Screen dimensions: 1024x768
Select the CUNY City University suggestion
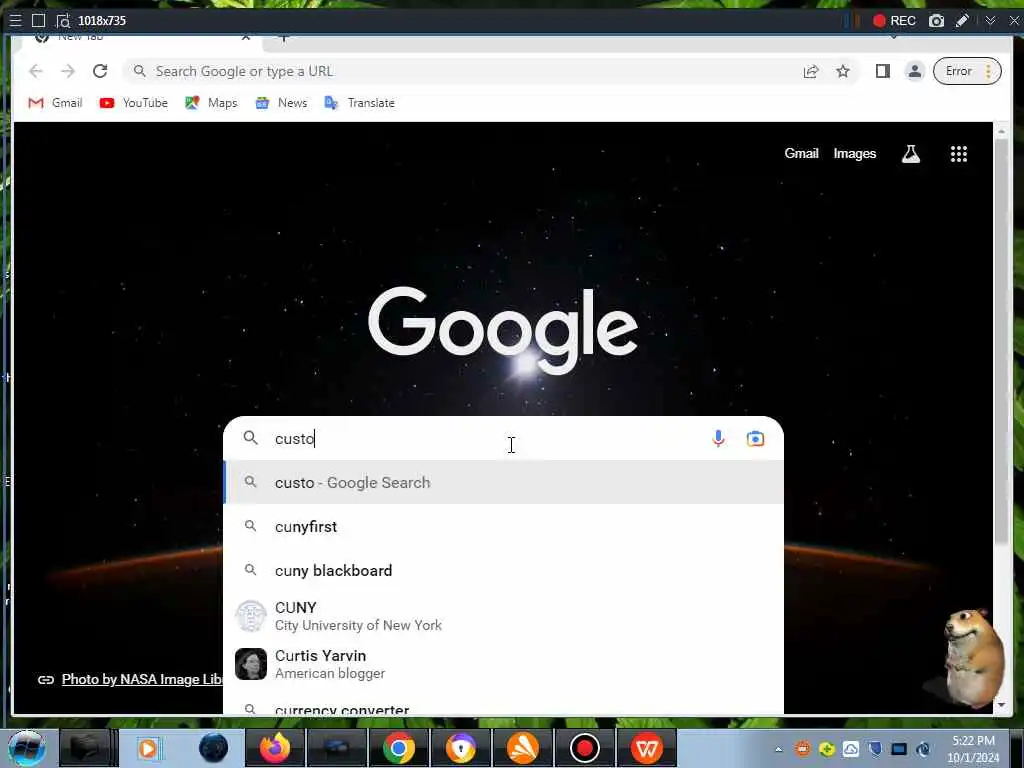[x=504, y=616]
